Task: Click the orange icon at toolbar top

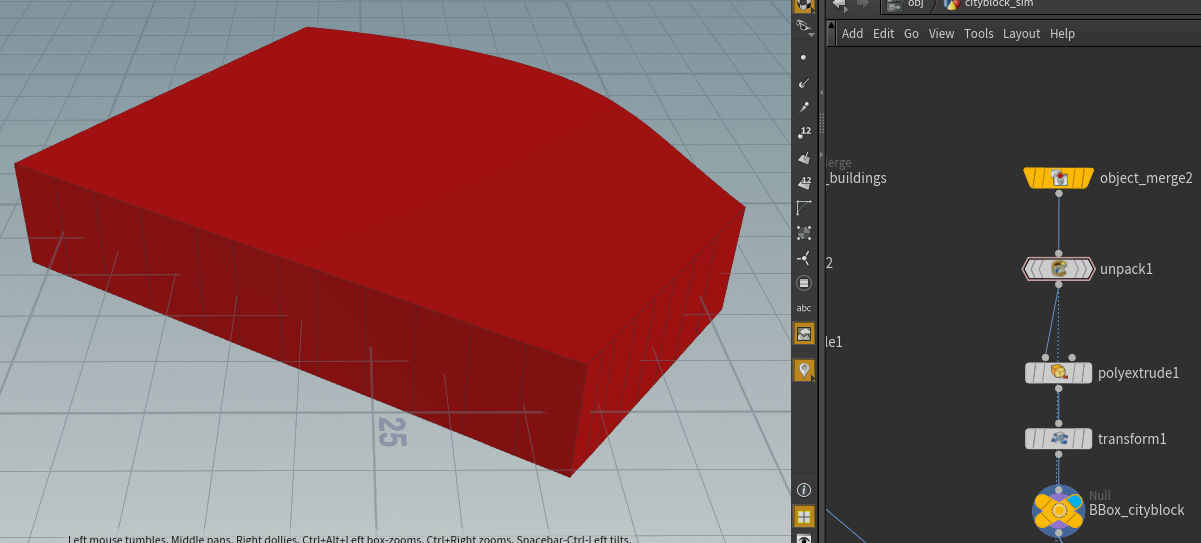Action: coord(804,5)
